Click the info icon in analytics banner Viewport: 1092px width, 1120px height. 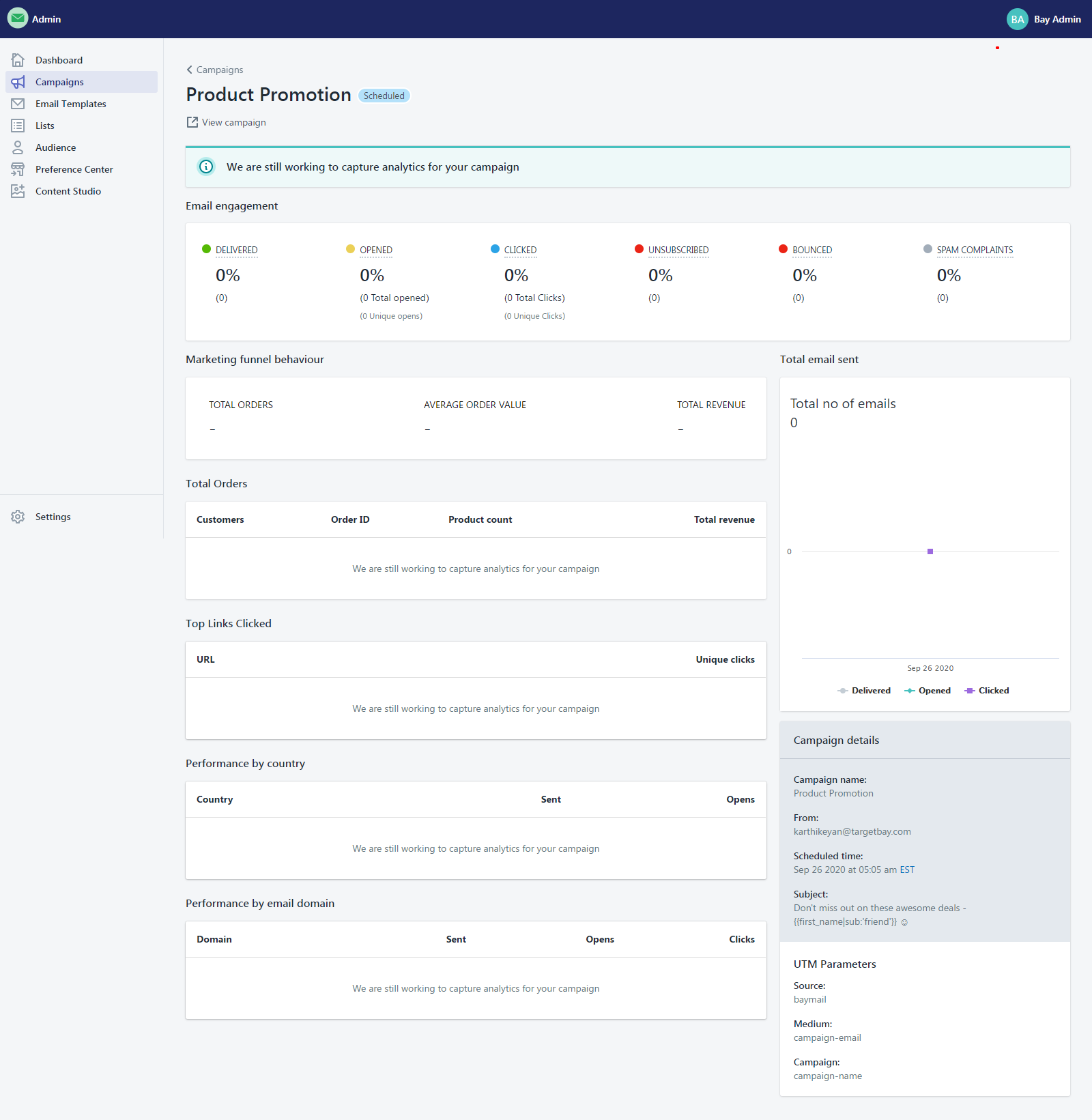coord(206,167)
